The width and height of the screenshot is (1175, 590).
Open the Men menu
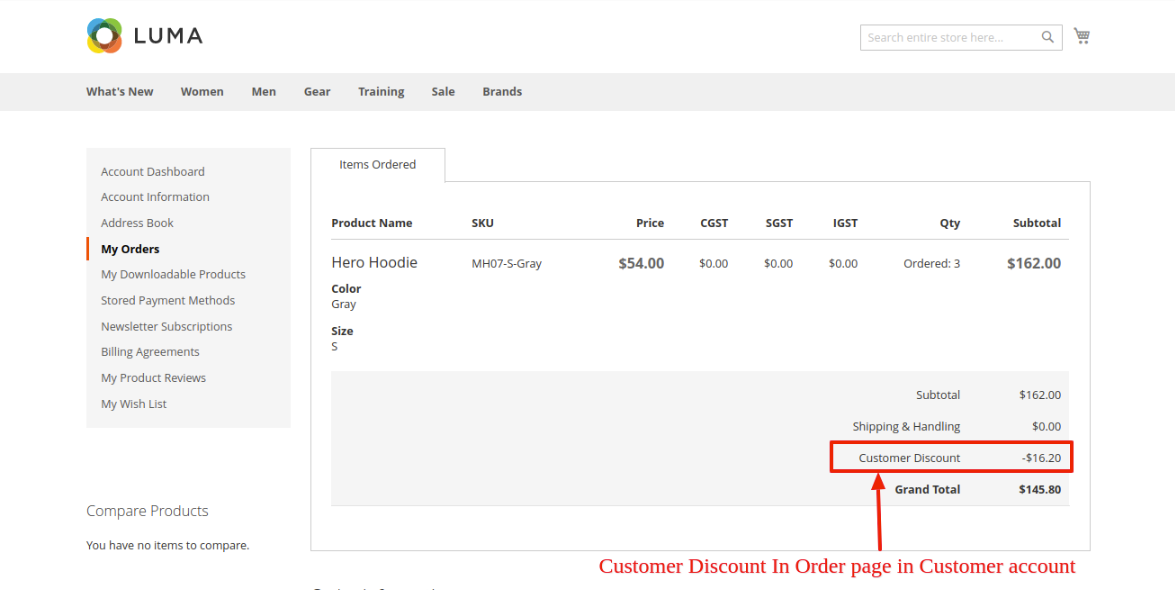[x=264, y=92]
